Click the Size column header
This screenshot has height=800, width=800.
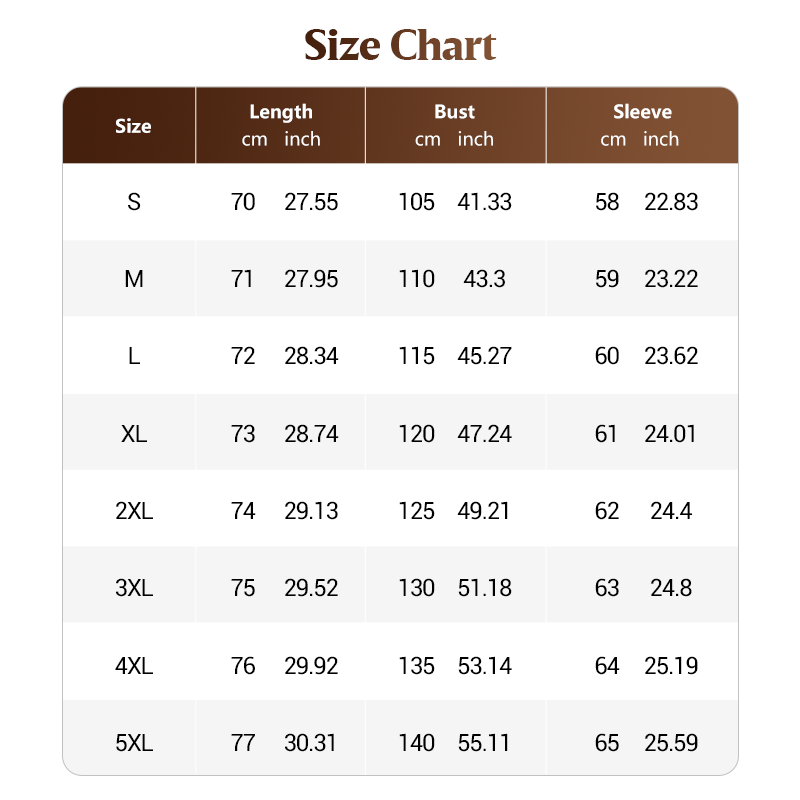133,126
